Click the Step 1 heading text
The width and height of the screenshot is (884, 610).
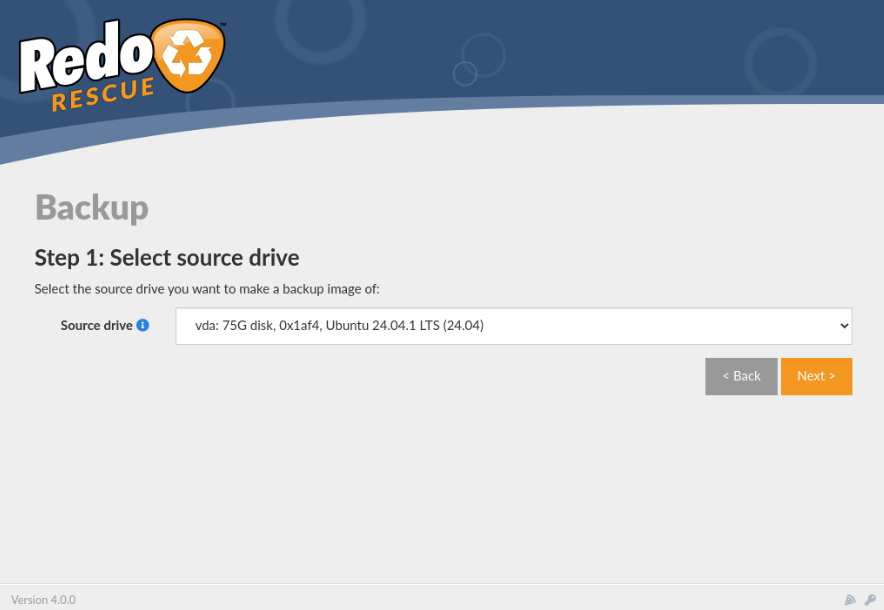tap(166, 257)
